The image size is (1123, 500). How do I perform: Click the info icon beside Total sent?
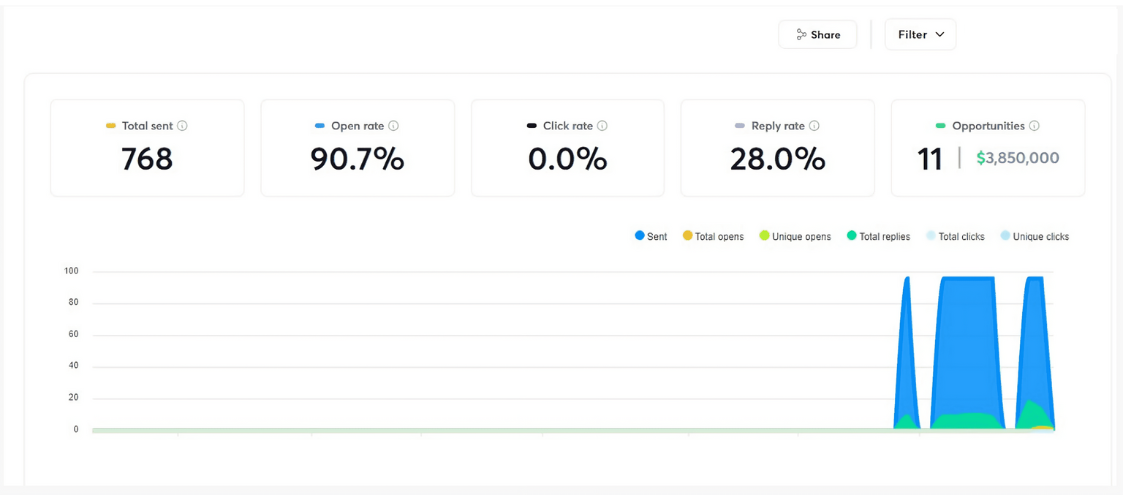[x=182, y=126]
